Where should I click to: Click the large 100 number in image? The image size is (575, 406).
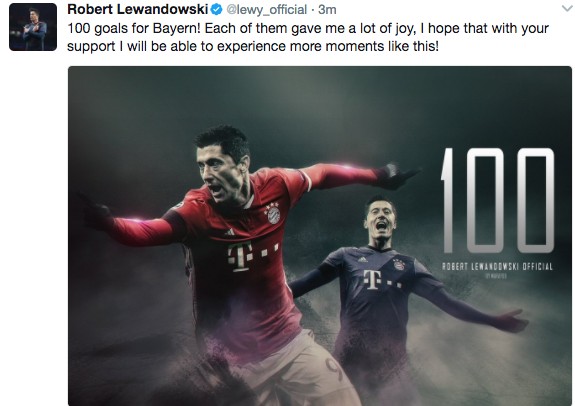[x=498, y=200]
